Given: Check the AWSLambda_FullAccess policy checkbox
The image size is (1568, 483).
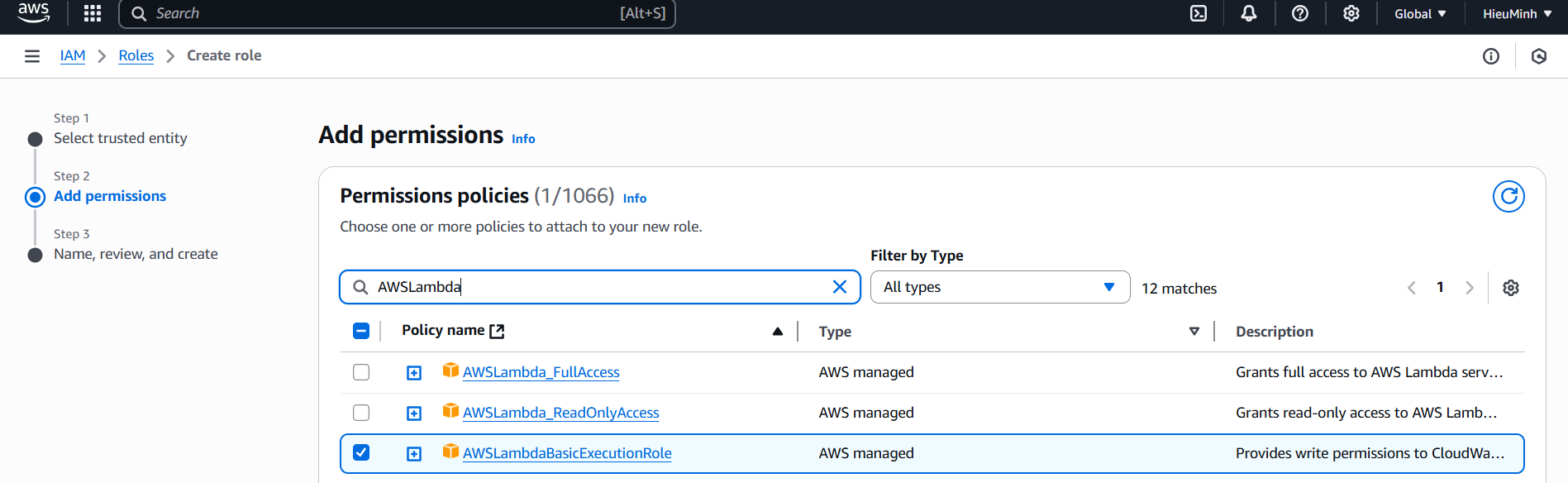Looking at the screenshot, I should [x=361, y=372].
